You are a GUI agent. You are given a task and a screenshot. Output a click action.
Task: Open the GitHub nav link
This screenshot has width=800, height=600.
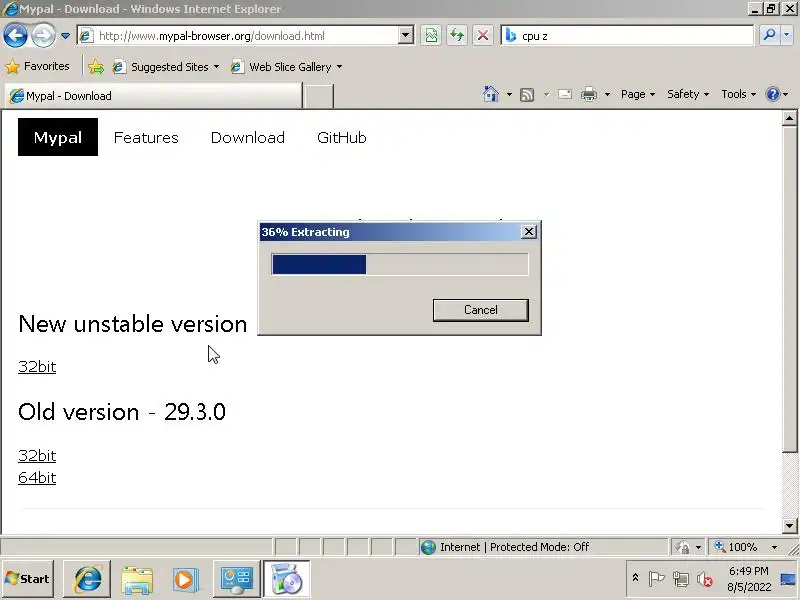pos(341,138)
